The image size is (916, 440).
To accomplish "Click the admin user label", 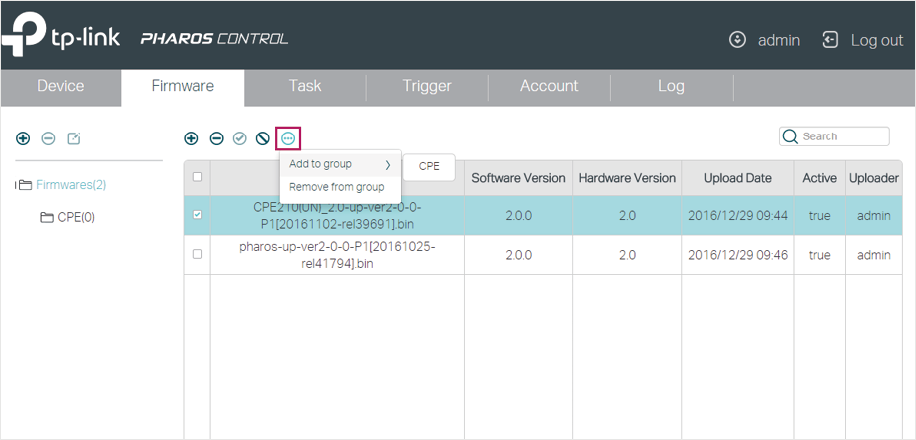I will tap(779, 40).
